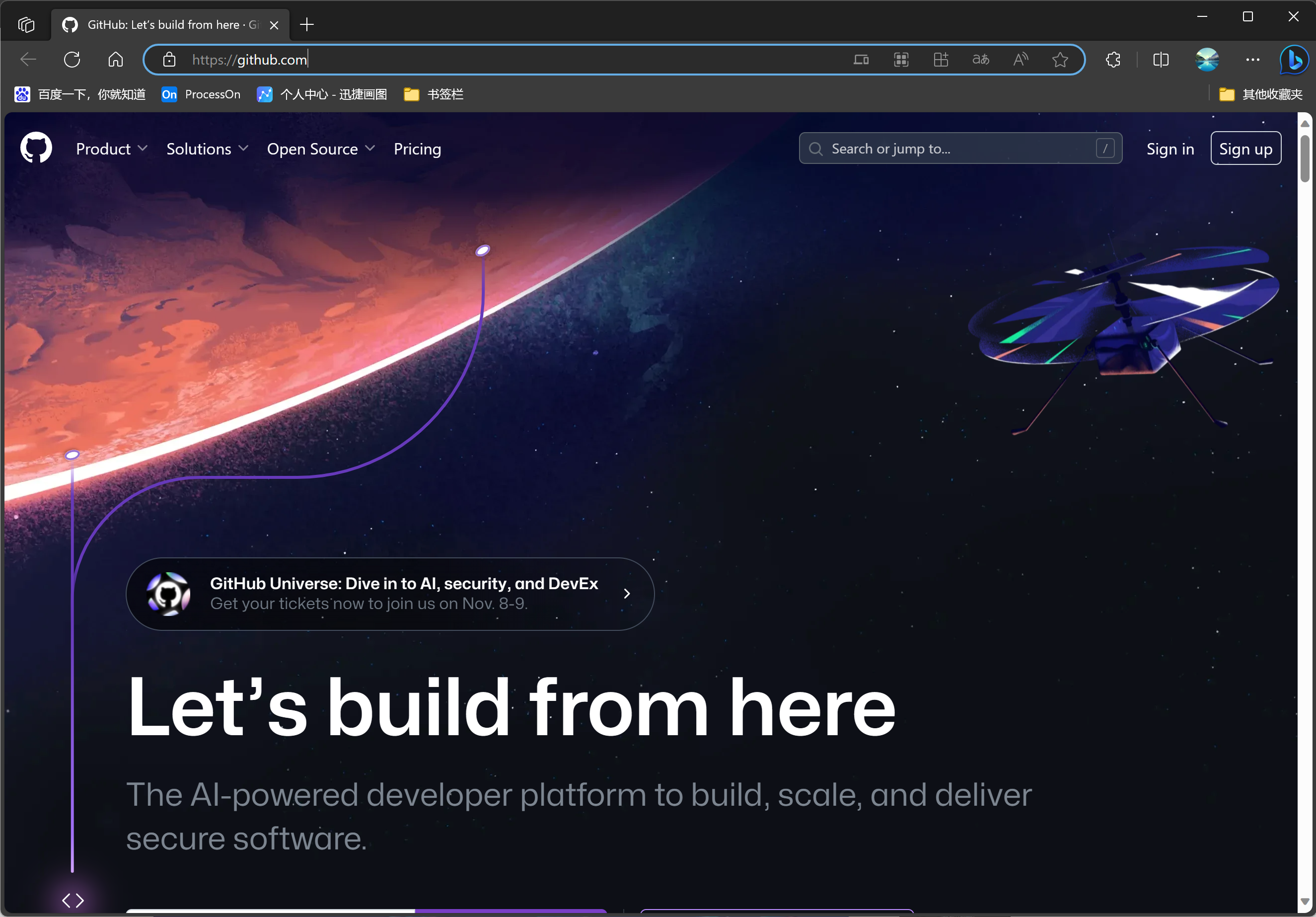Open the ProcessOn bookmark

[201, 94]
